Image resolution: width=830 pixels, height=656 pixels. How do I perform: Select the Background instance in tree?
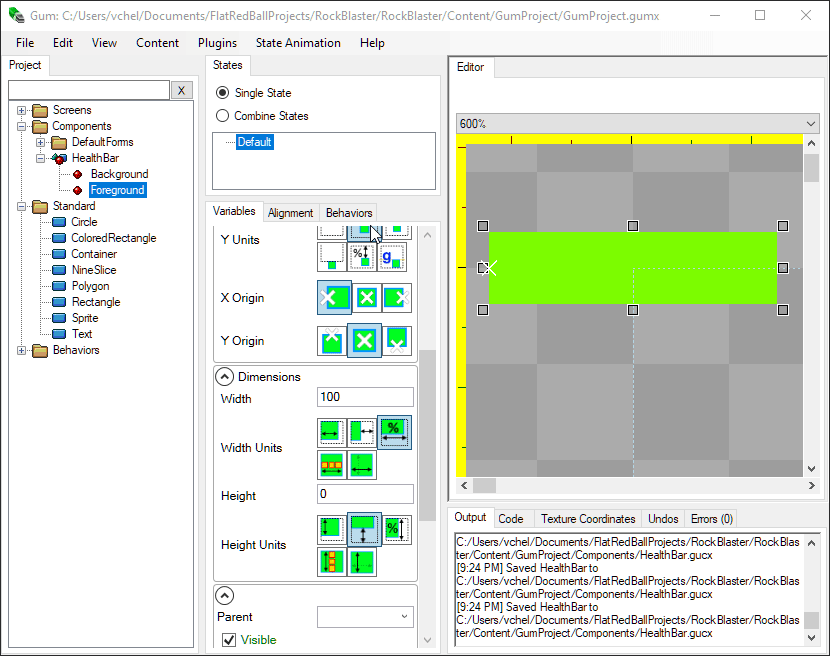coord(119,174)
